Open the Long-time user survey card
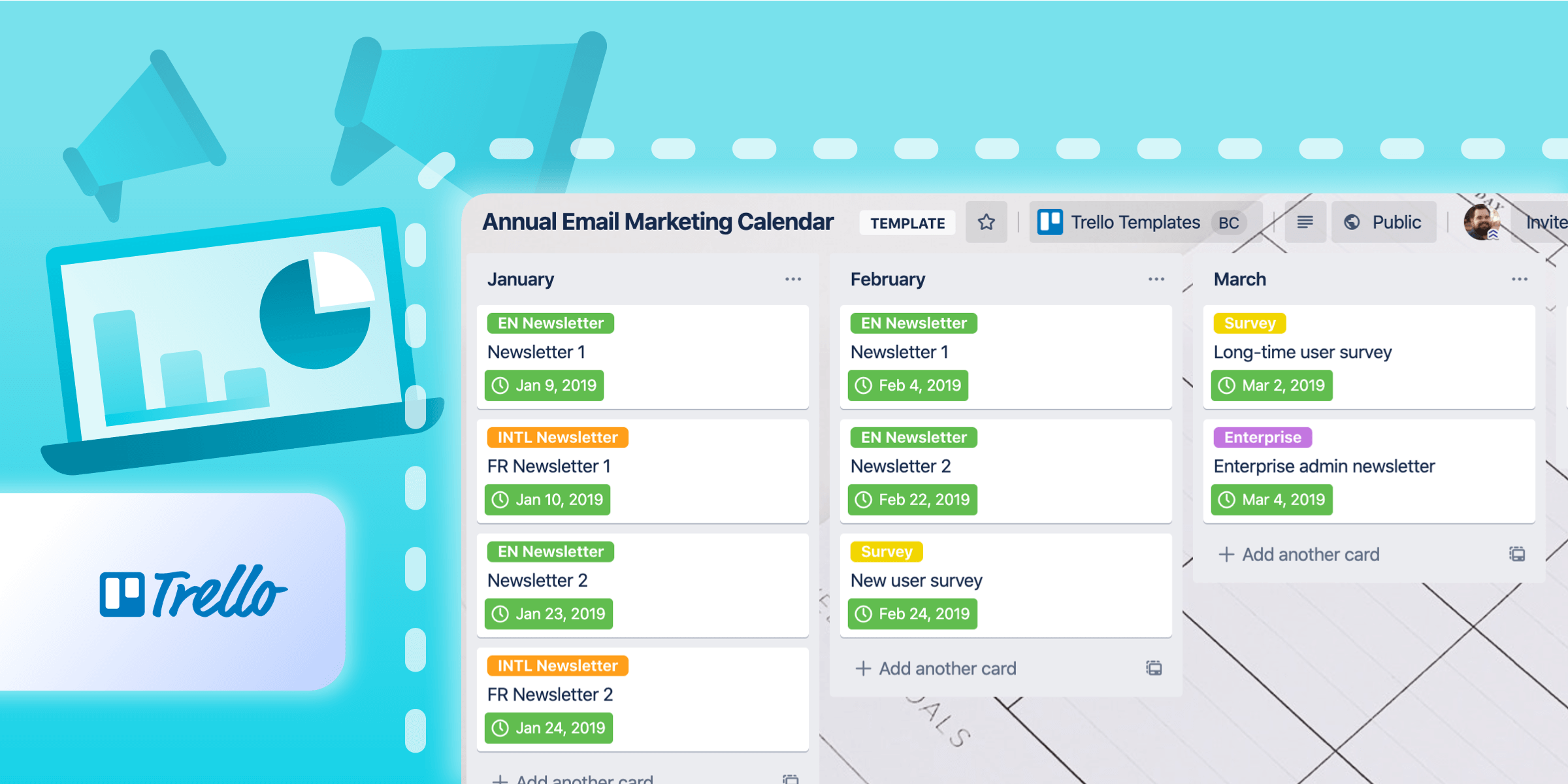The height and width of the screenshot is (784, 1568). 1369,357
